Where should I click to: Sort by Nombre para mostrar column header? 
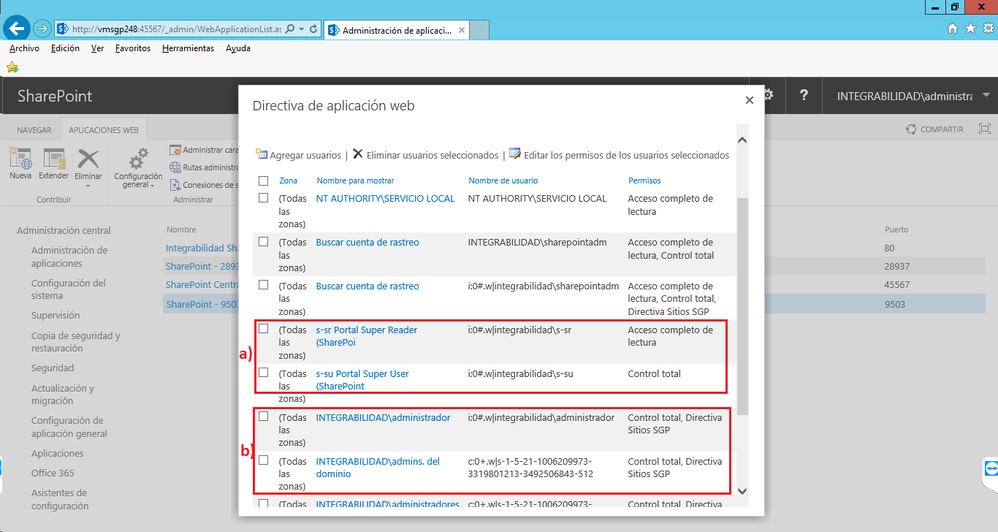click(x=355, y=181)
